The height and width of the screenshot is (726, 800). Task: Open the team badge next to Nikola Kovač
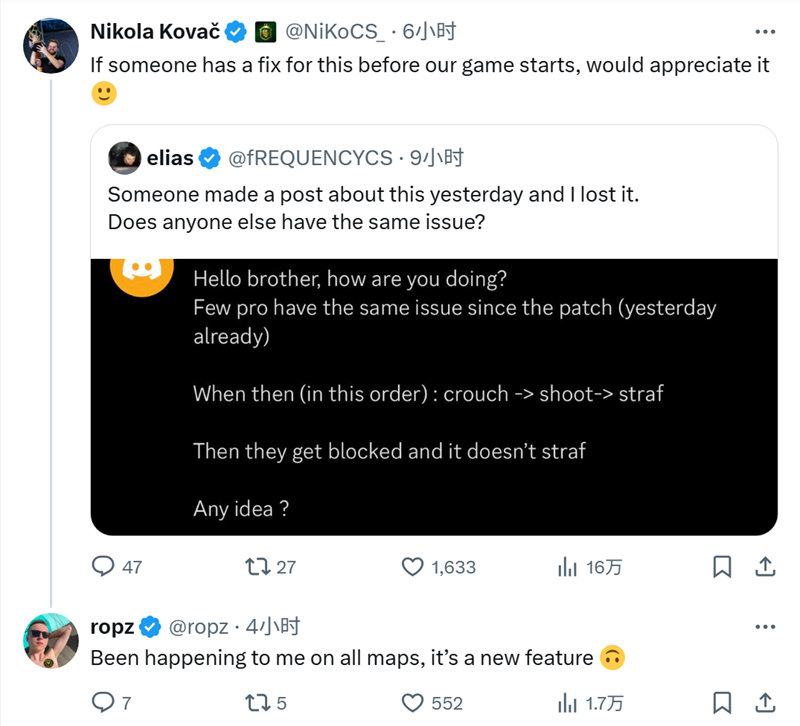[x=265, y=32]
